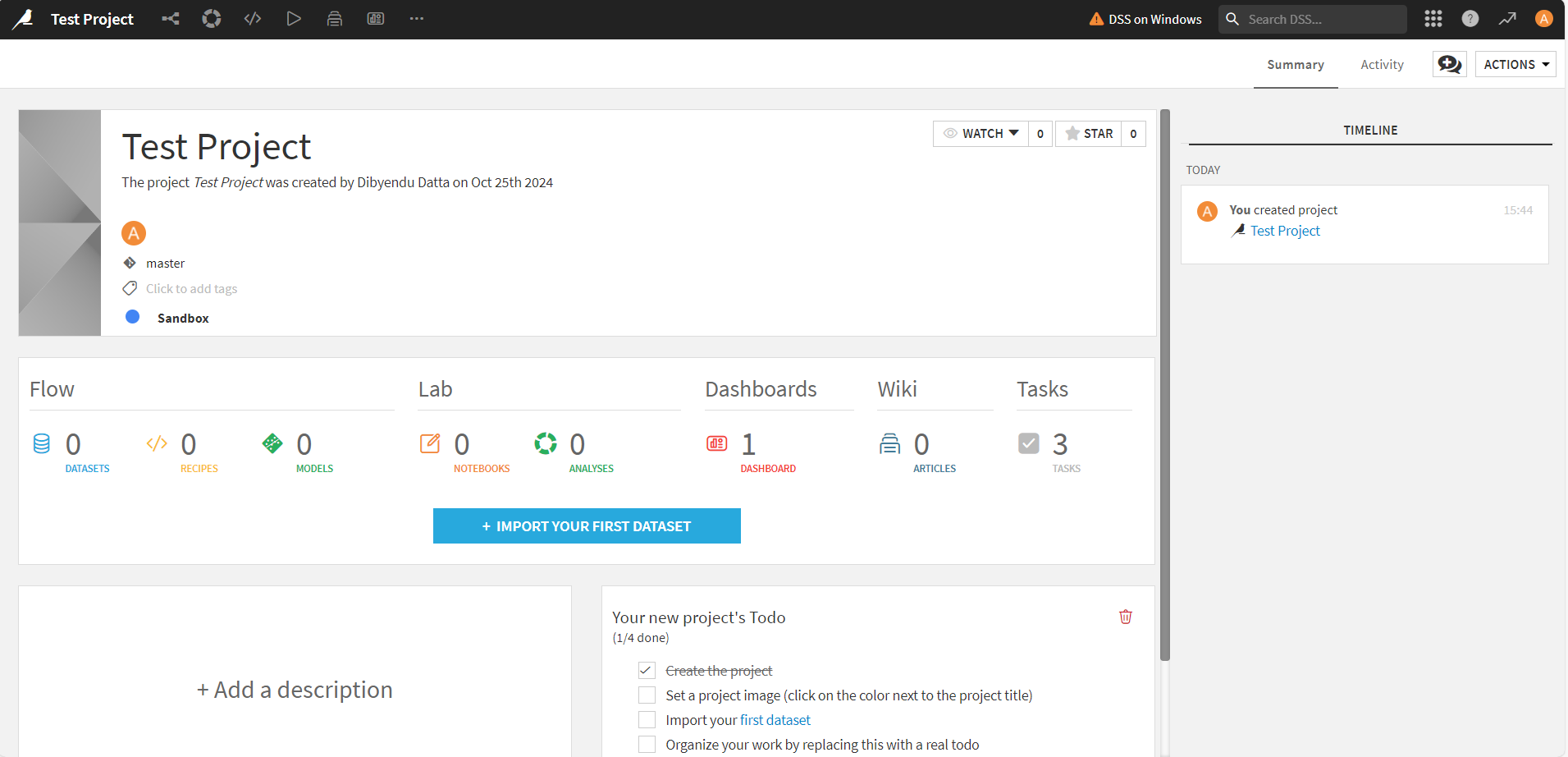Click the Jobs play icon in navbar

(294, 19)
